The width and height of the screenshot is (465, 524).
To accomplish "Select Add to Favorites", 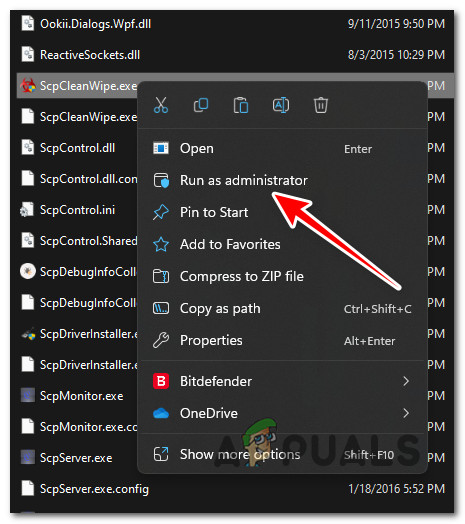I will 282,245.
